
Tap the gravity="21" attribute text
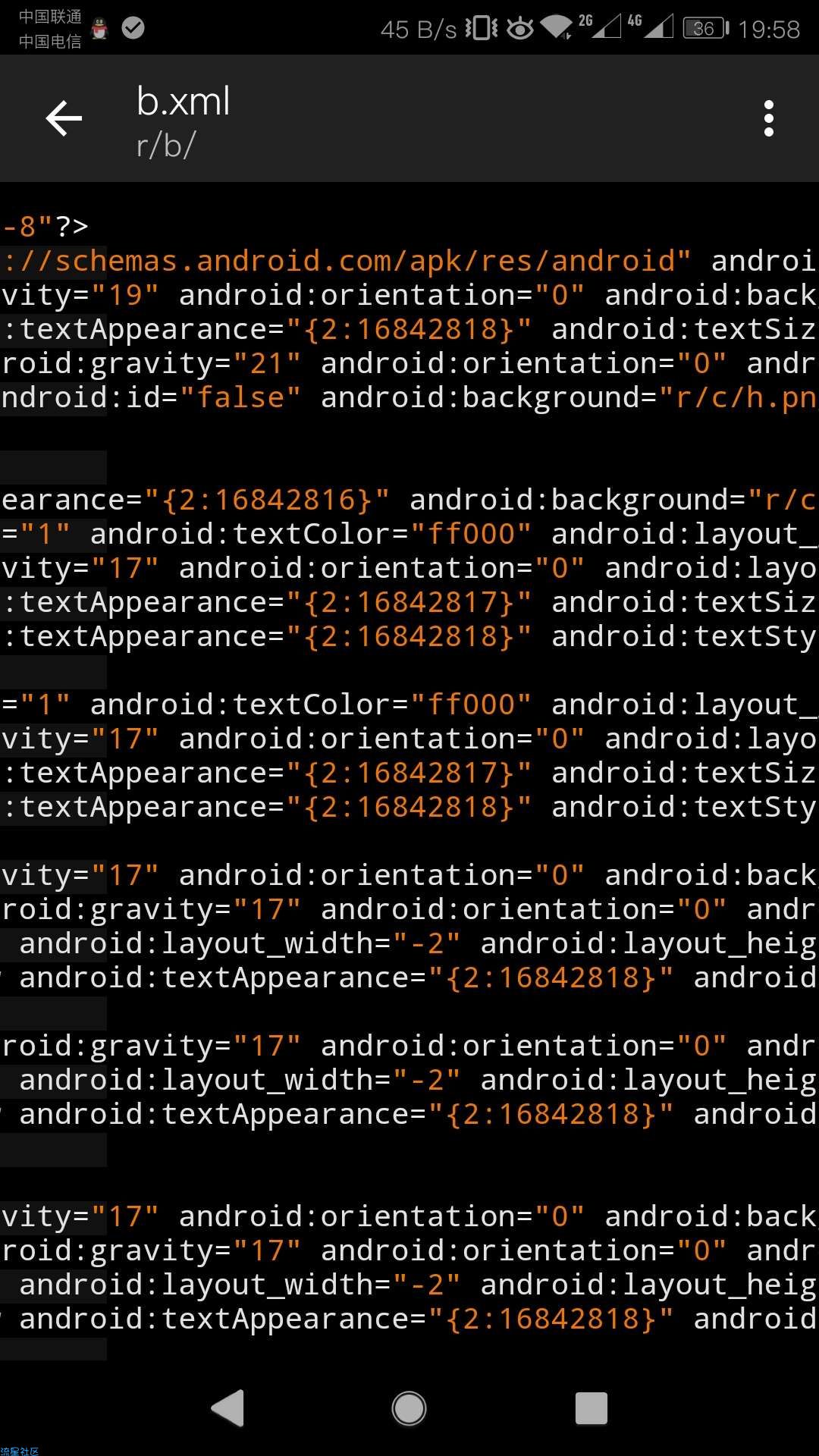pyautogui.click(x=195, y=363)
